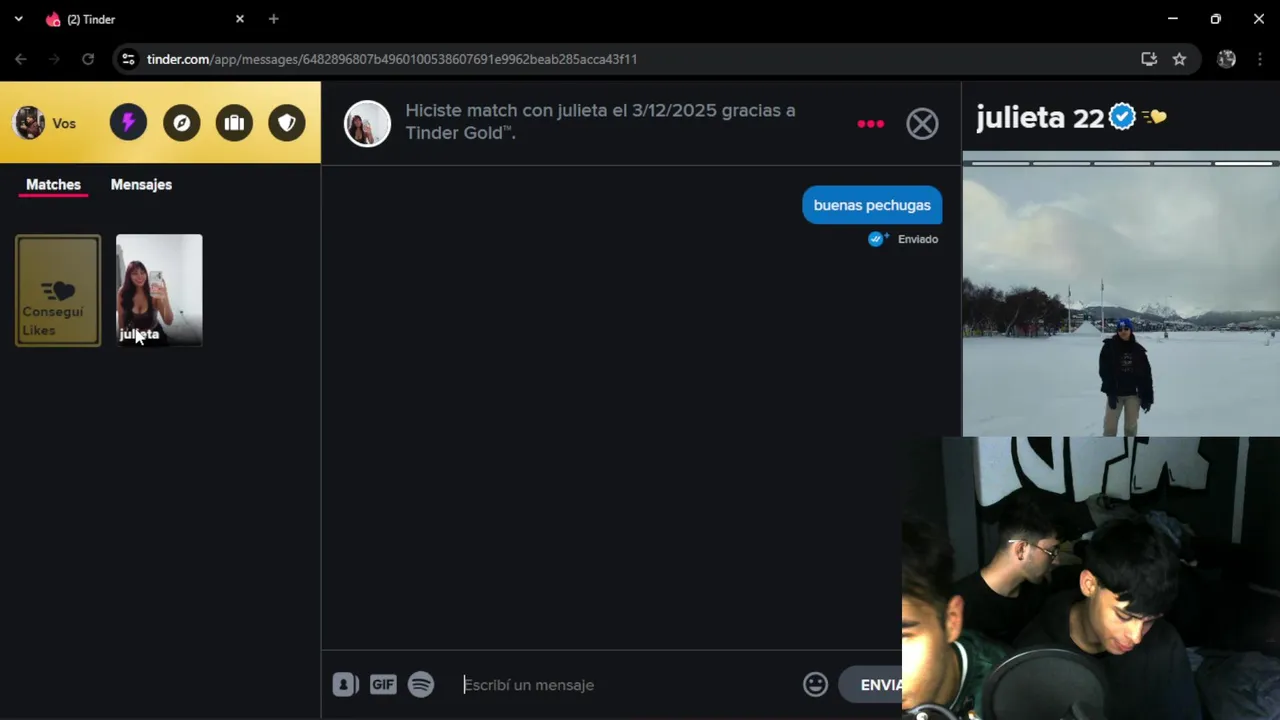
Task: Click the contact card share icon
Action: [x=345, y=684]
